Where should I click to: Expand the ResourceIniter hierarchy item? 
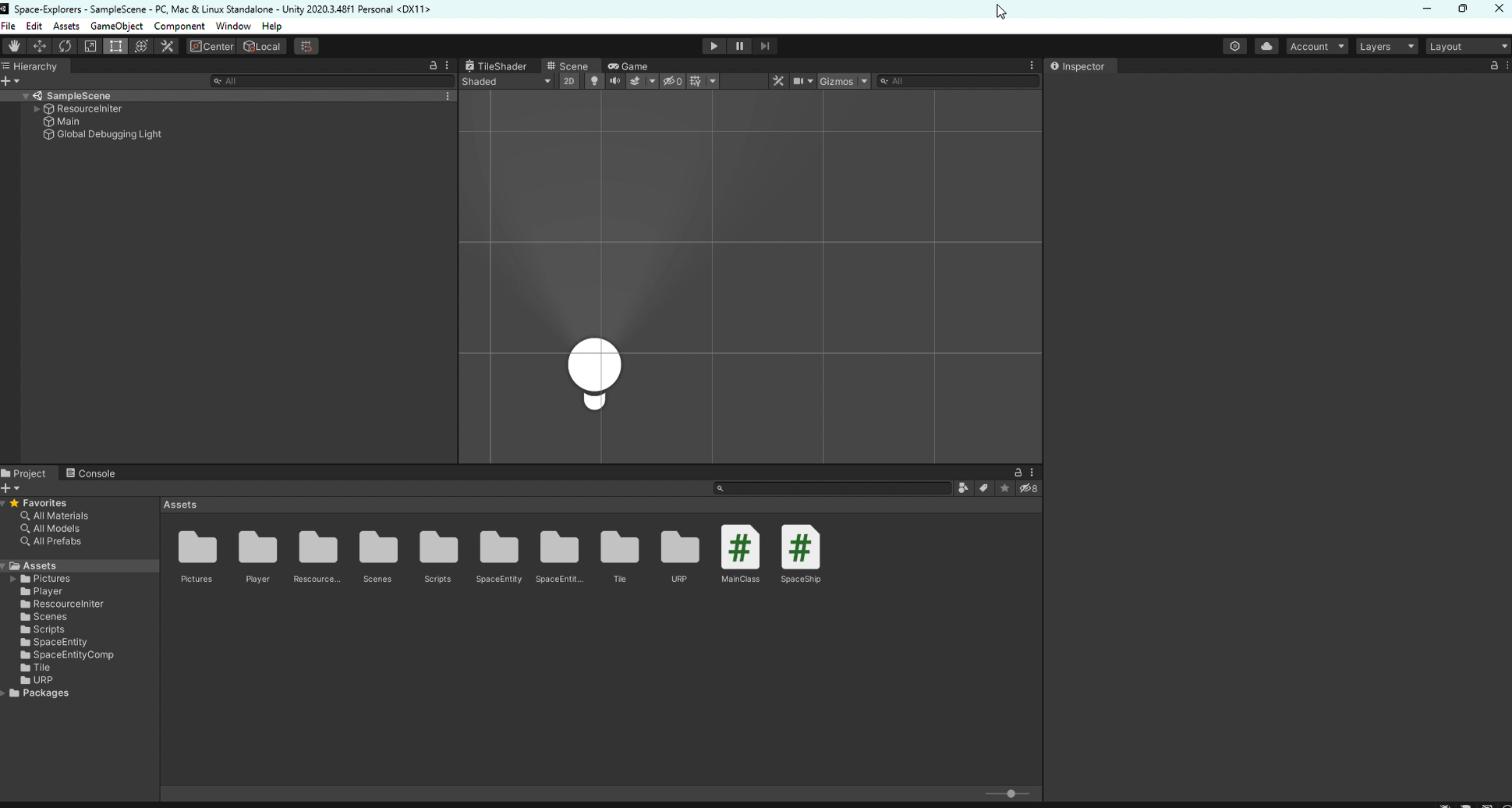(37, 109)
